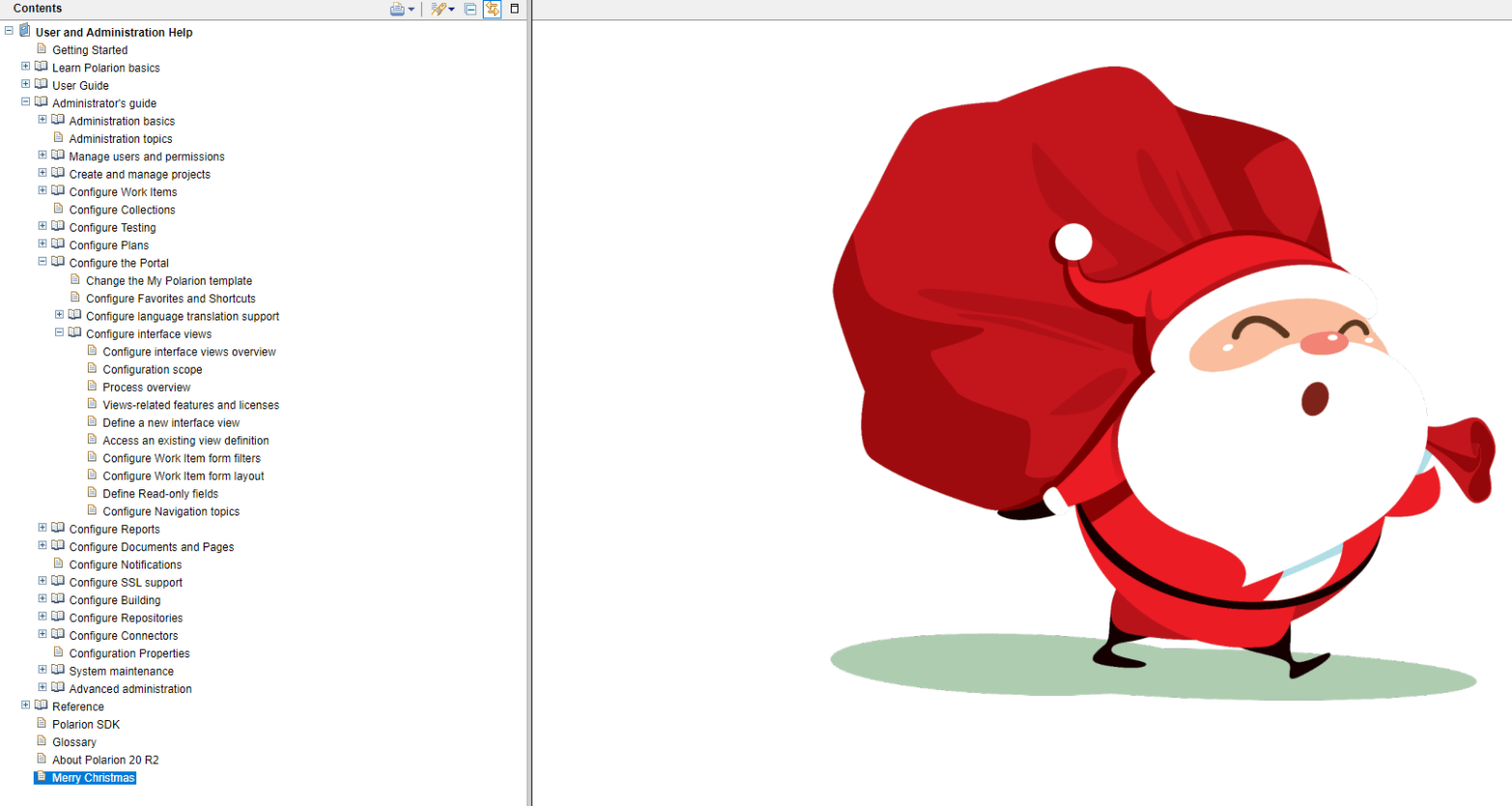Viewport: 1512px width, 806px height.
Task: Click book icon next to Configure Reports
Action: pyautogui.click(x=58, y=528)
